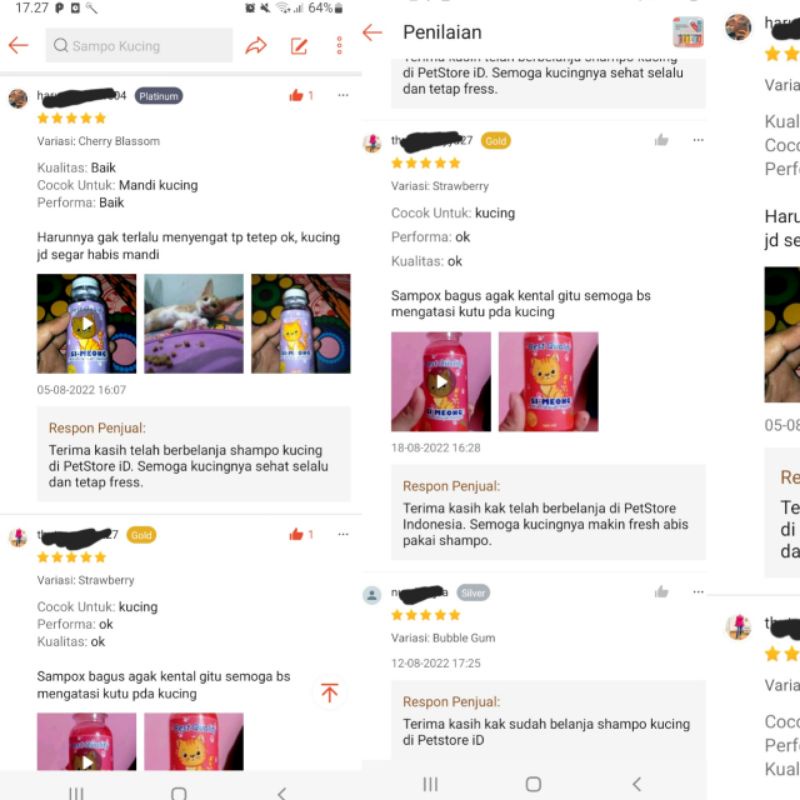Open more options on the Cherry Blassom review
This screenshot has height=800, width=800.
coord(343,95)
